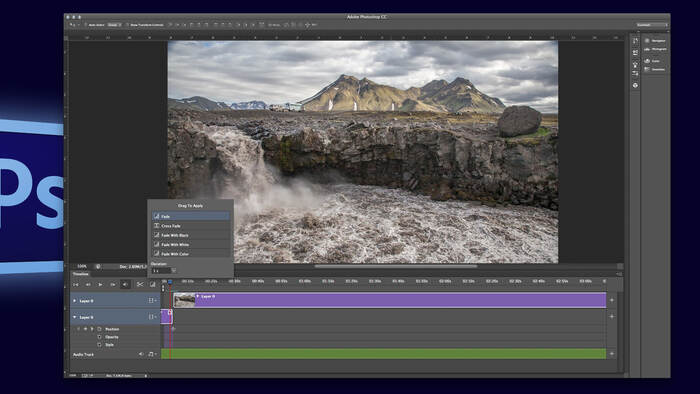The width and height of the screenshot is (700, 394).
Task: Go to next Position keyframe
Action: point(92,329)
